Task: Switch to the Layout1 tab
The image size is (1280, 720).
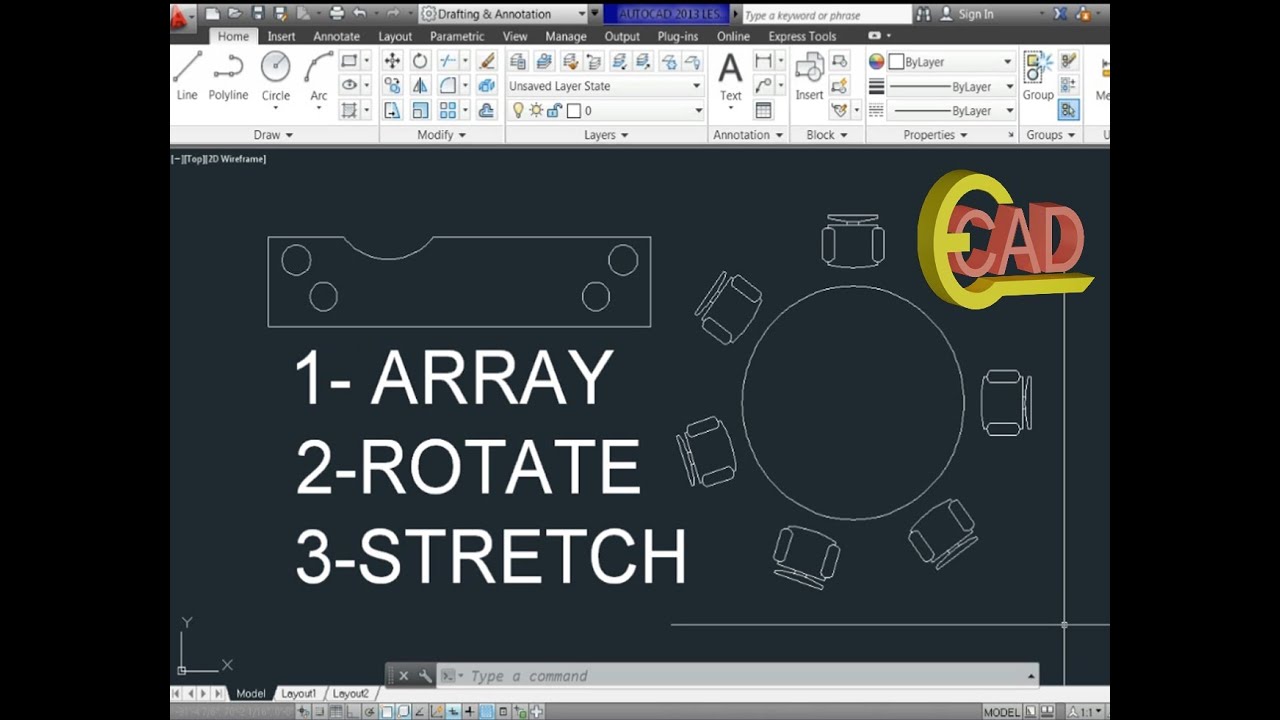Action: [298, 693]
